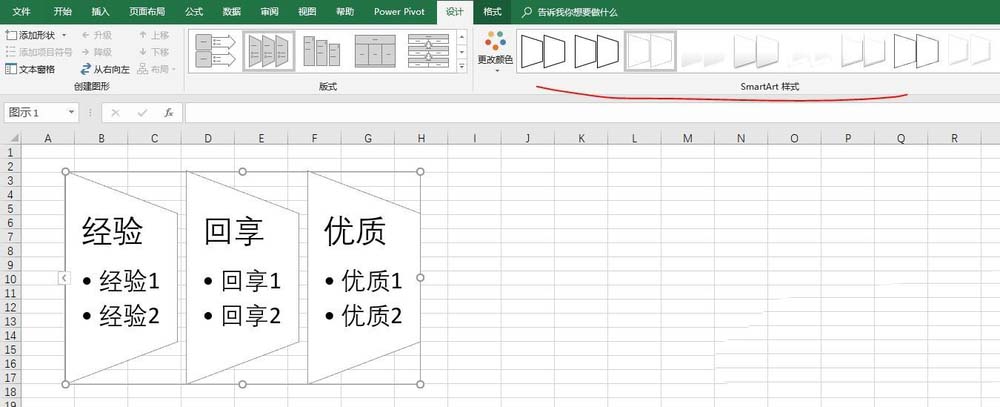Viewport: 1000px width, 407px height.
Task: Apply the dark-outlined eighth SmartArt style
Action: 916,51
